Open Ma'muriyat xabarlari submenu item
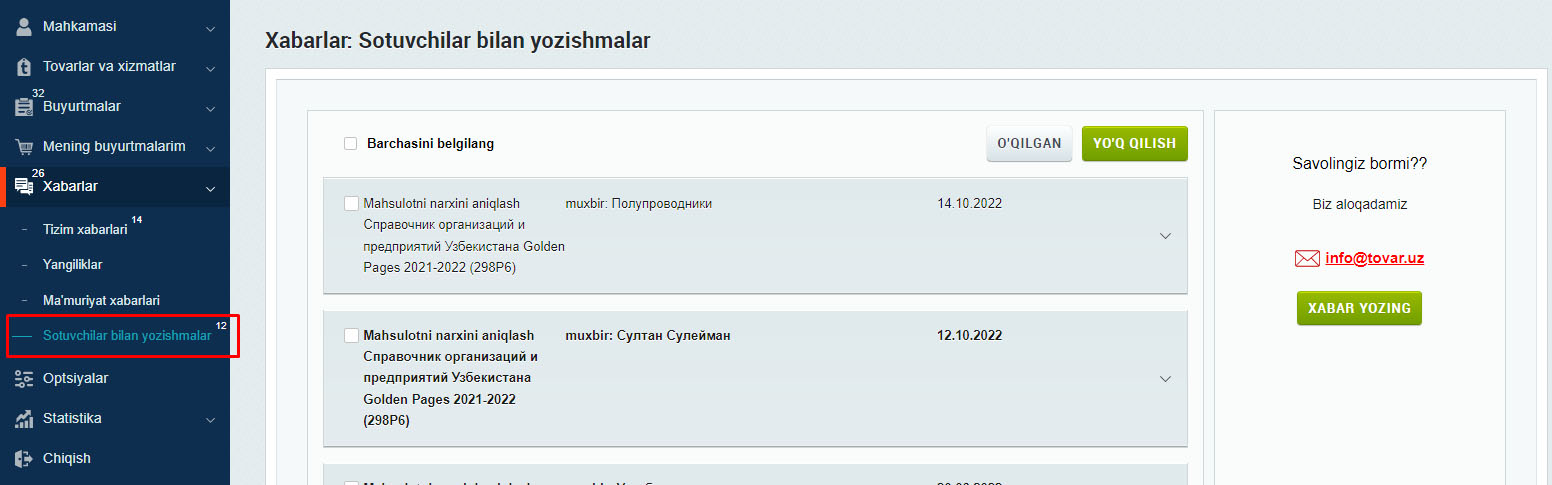This screenshot has width=1552, height=485. point(101,300)
